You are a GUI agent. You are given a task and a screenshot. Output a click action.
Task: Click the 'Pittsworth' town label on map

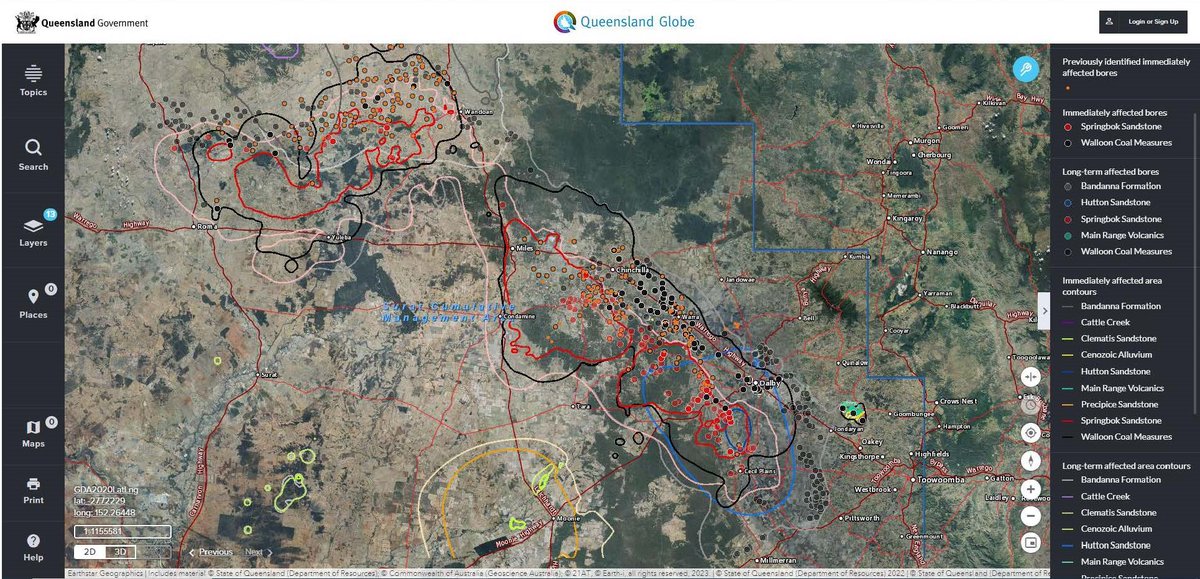(862, 518)
